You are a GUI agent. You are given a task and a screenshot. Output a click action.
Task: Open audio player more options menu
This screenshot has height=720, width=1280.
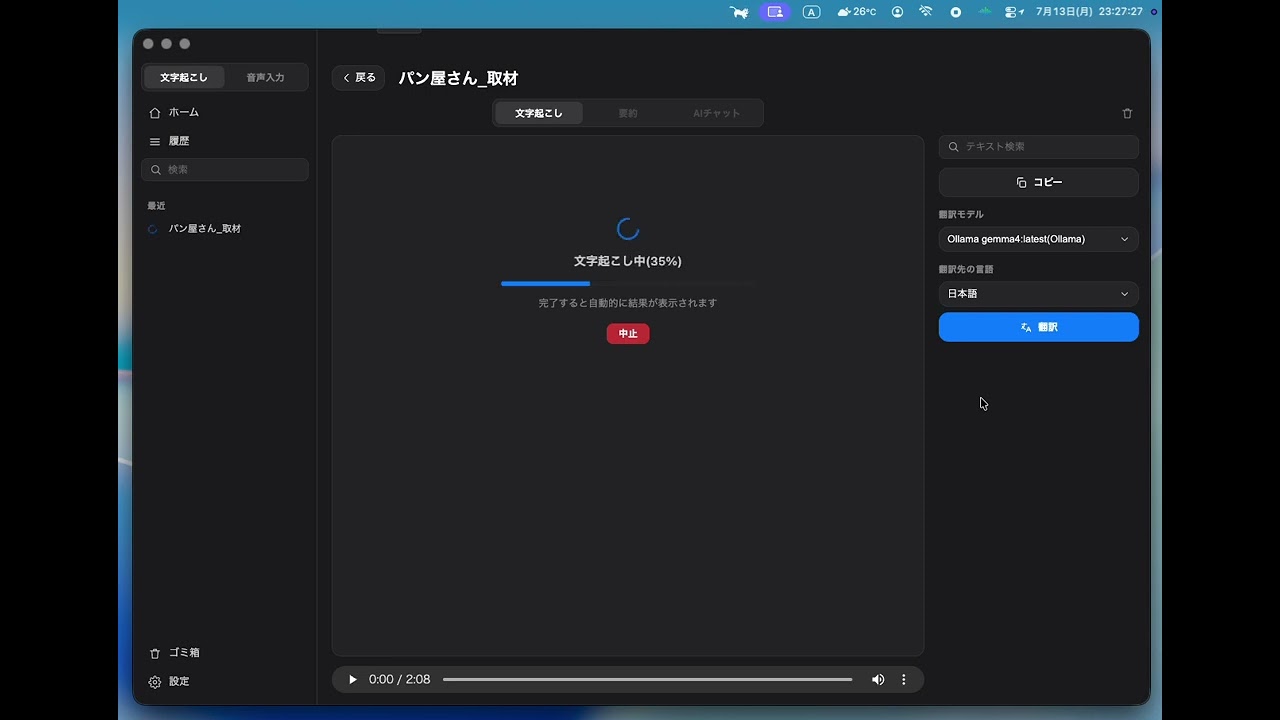pos(904,680)
